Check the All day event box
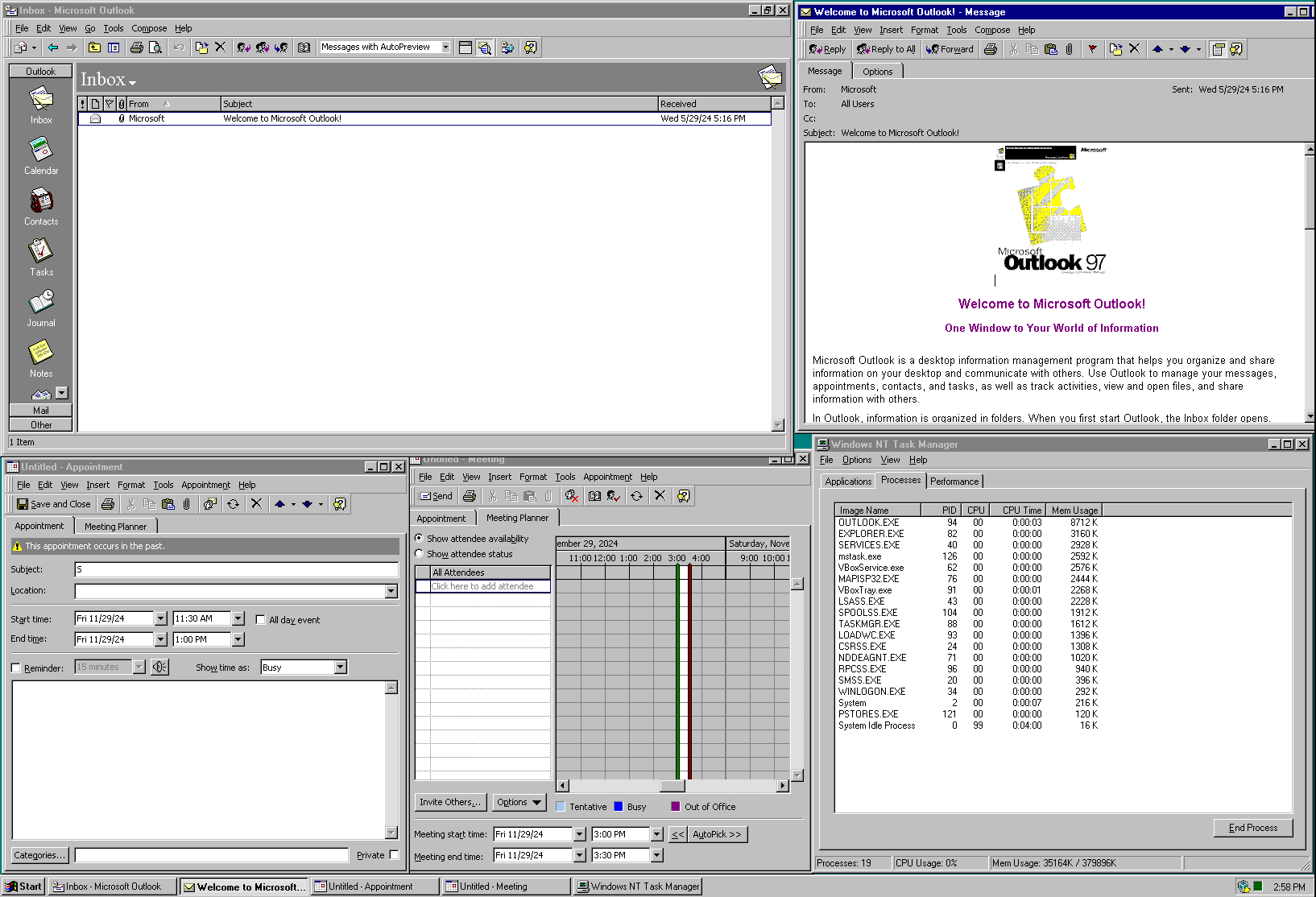Viewport: 1316px width, 897px height. tap(260, 620)
